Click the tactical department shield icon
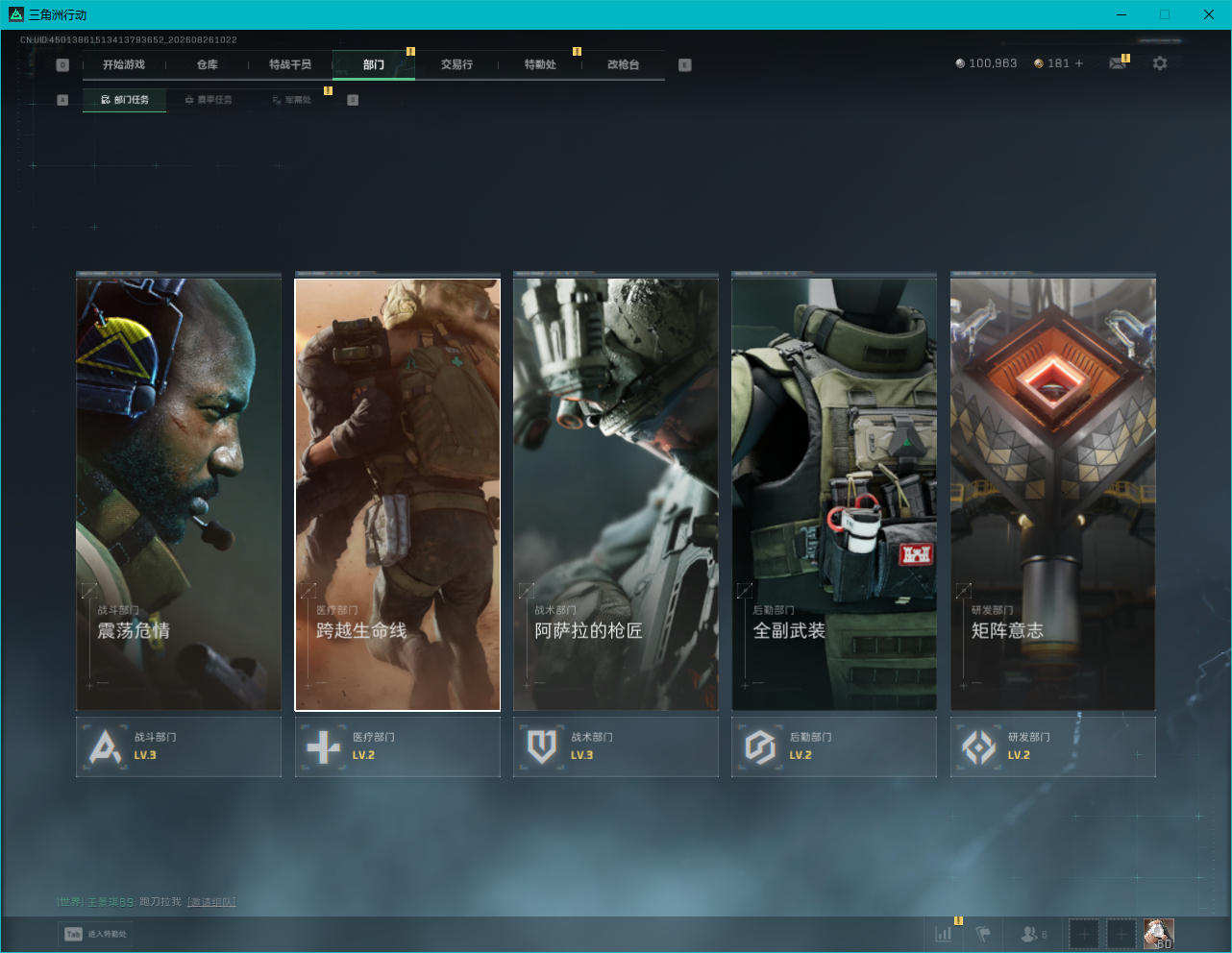 542,746
